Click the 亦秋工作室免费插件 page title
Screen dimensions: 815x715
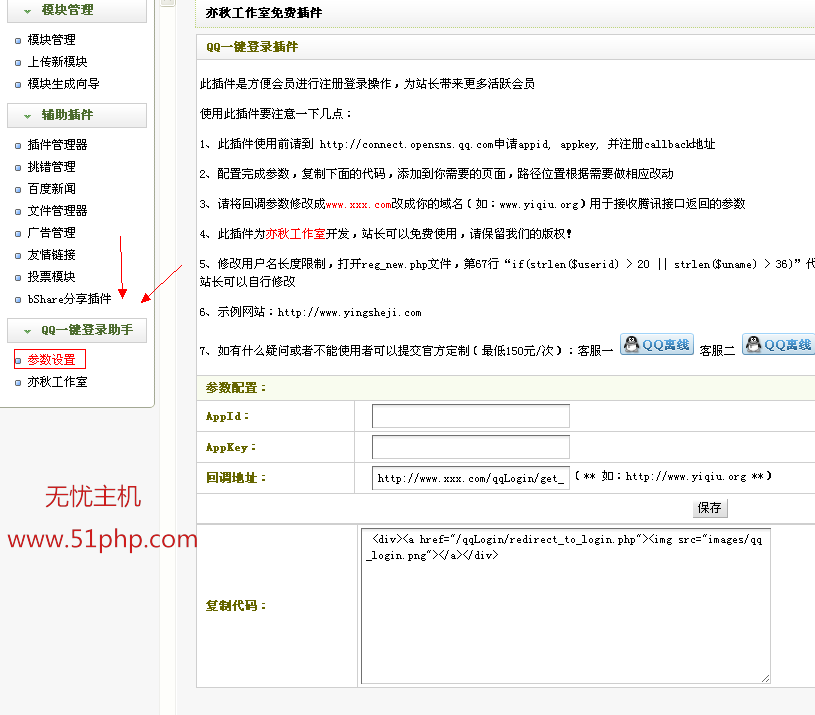[x=264, y=12]
